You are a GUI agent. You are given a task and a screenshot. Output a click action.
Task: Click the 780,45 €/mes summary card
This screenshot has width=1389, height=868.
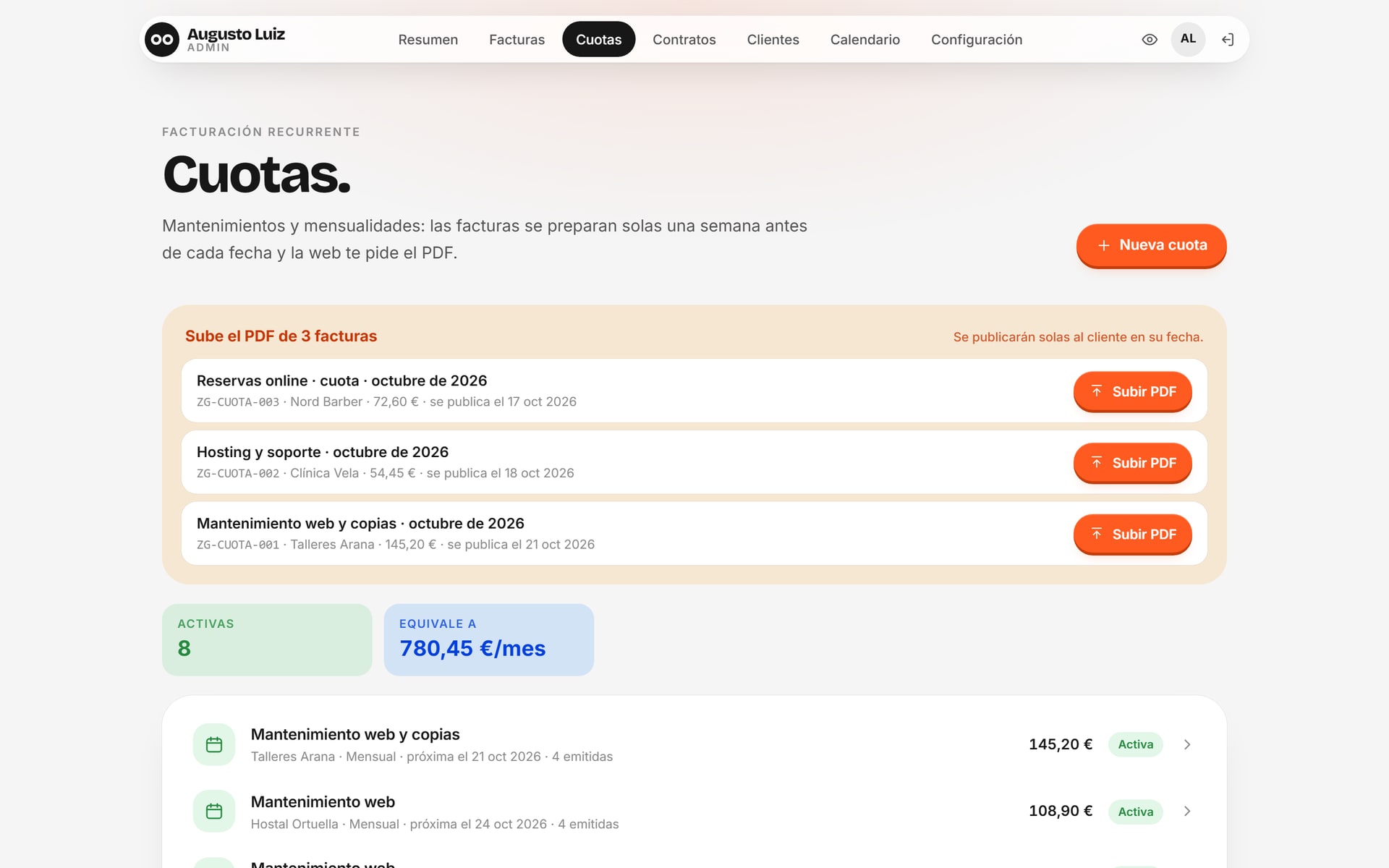click(x=488, y=639)
